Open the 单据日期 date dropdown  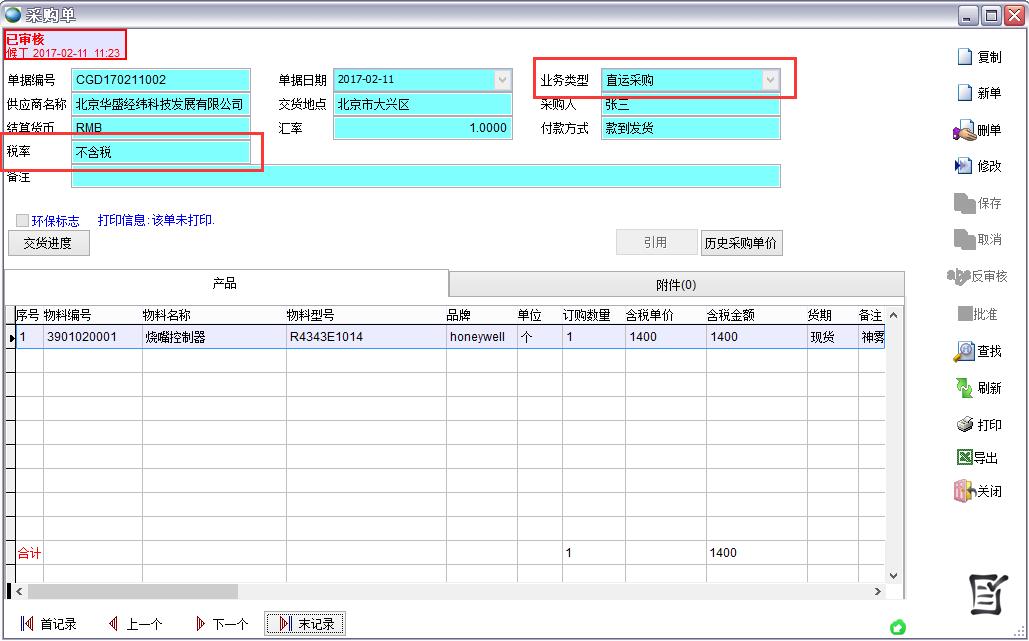tap(502, 80)
